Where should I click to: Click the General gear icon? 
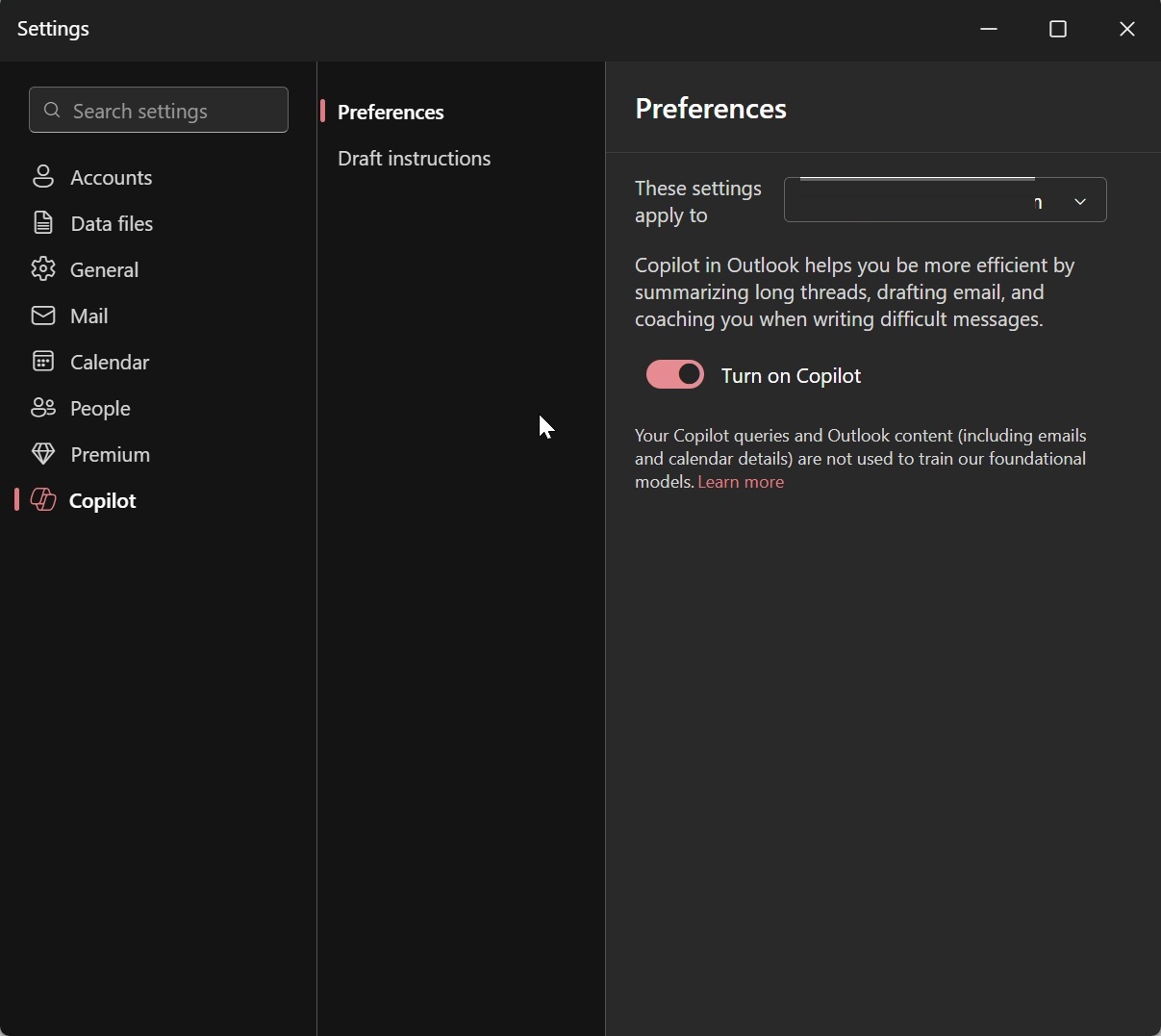[43, 269]
